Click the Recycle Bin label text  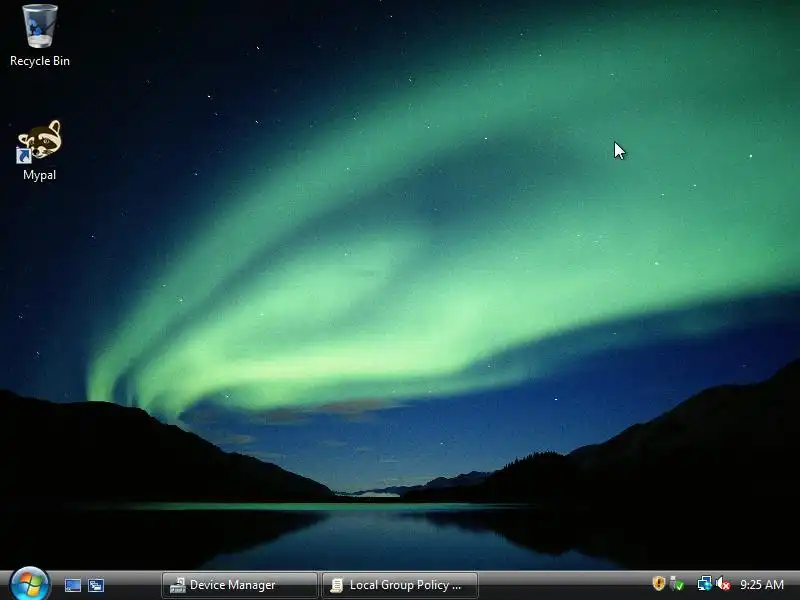40,61
